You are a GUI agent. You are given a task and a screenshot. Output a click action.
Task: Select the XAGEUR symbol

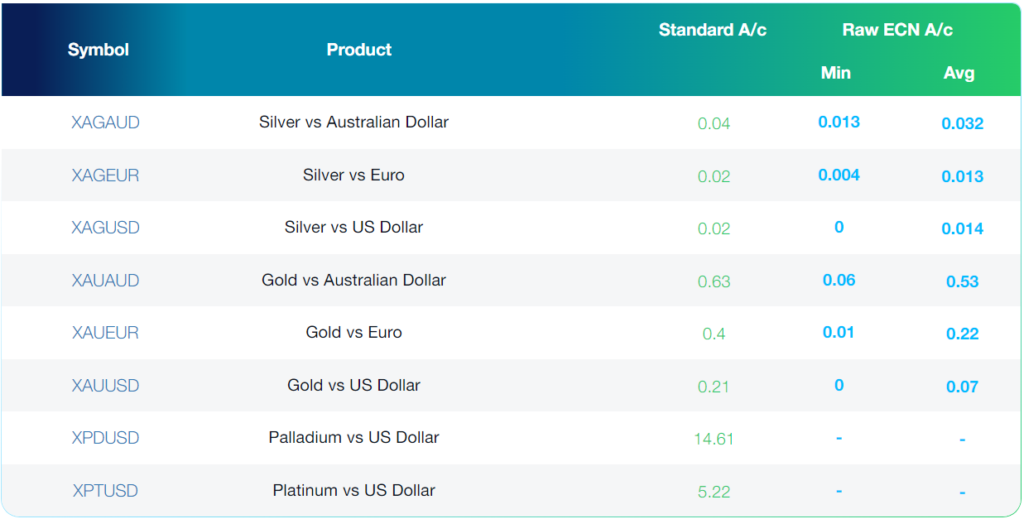(x=105, y=175)
